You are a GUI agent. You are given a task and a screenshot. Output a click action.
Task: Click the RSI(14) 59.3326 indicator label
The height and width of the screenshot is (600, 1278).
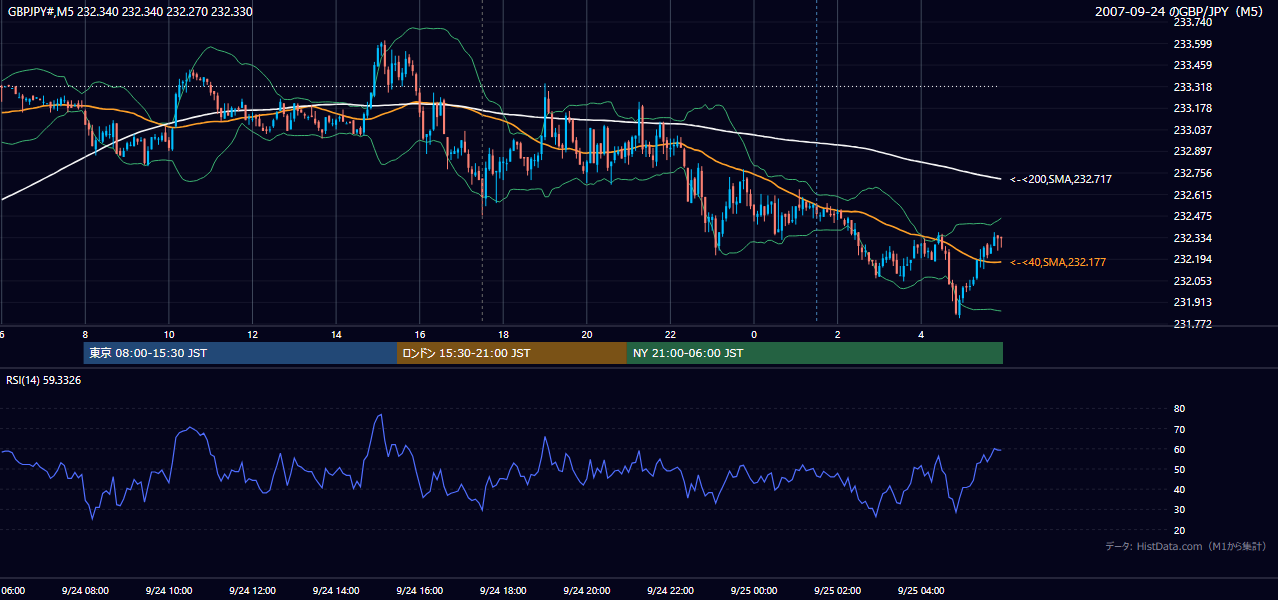[44, 380]
